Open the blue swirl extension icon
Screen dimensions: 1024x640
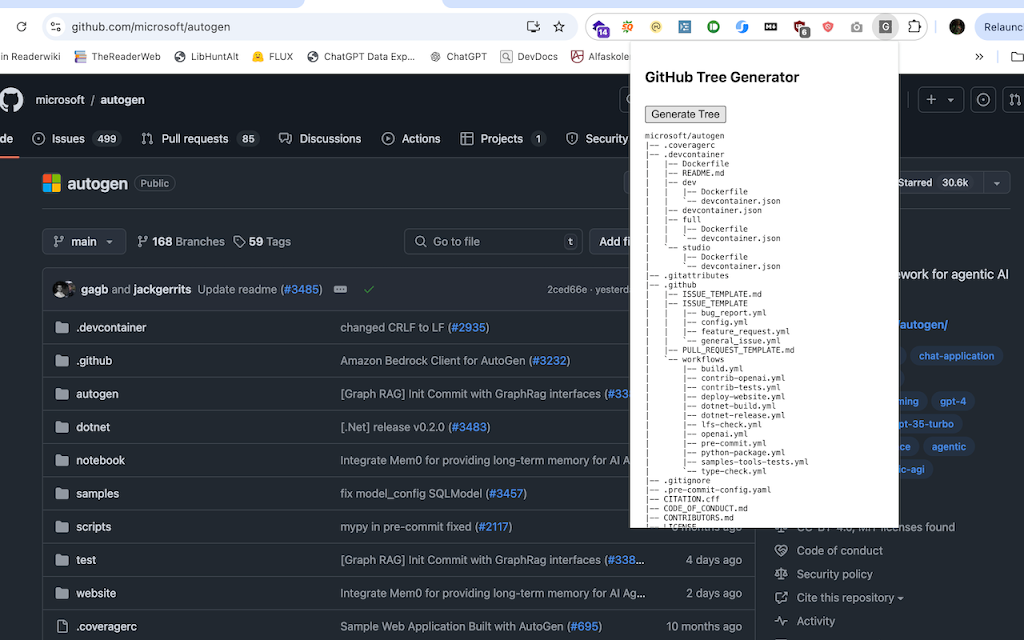(x=742, y=27)
